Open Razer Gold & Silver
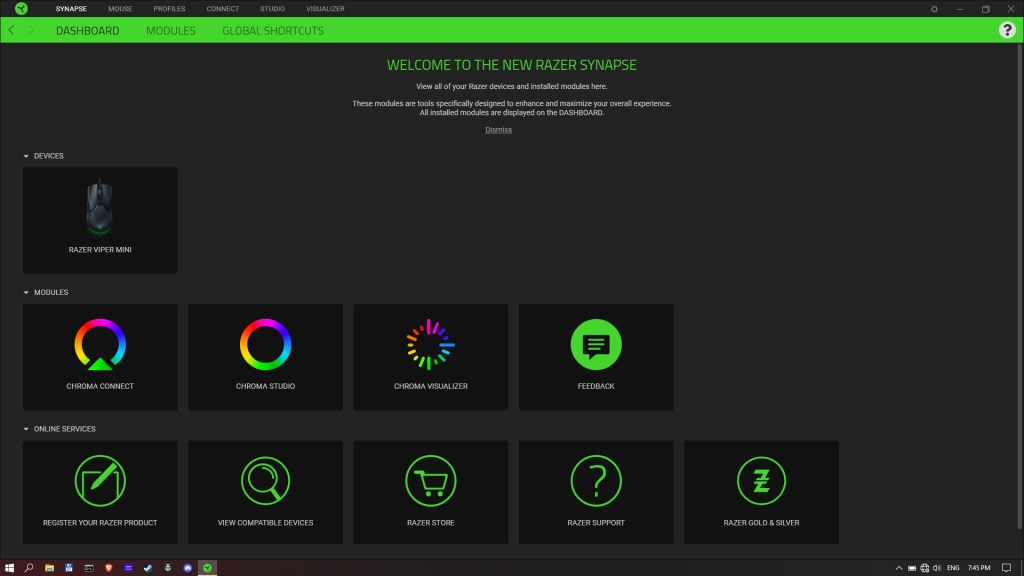This screenshot has height=576, width=1024. (761, 481)
